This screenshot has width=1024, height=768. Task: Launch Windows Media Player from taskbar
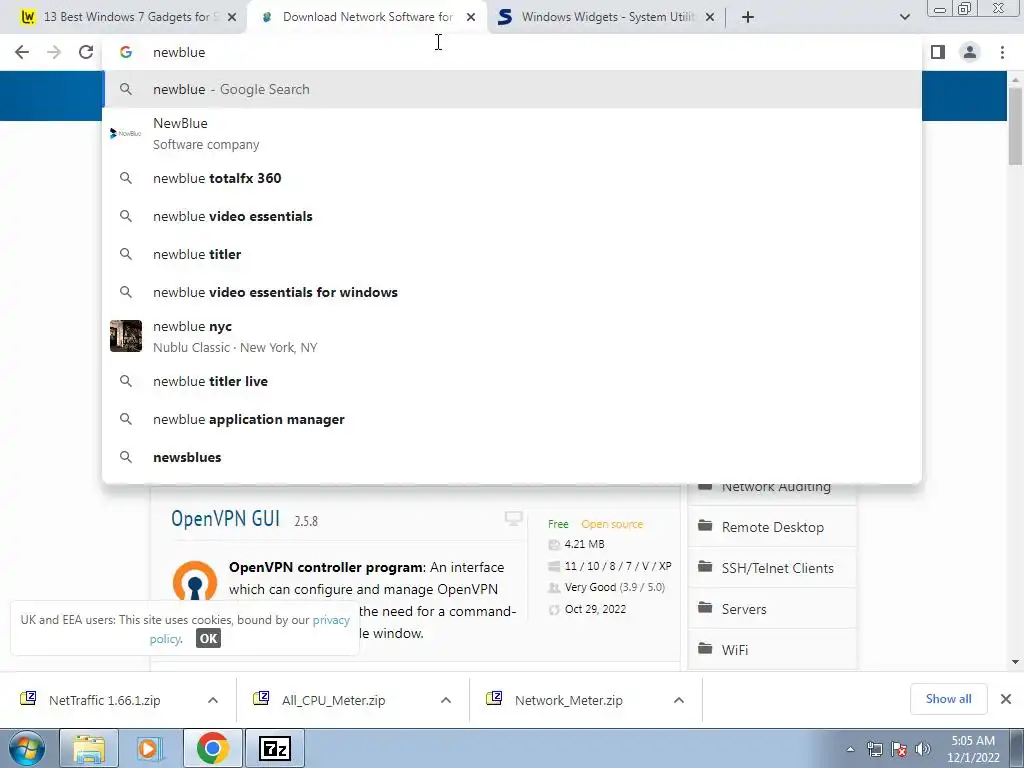[x=150, y=748]
